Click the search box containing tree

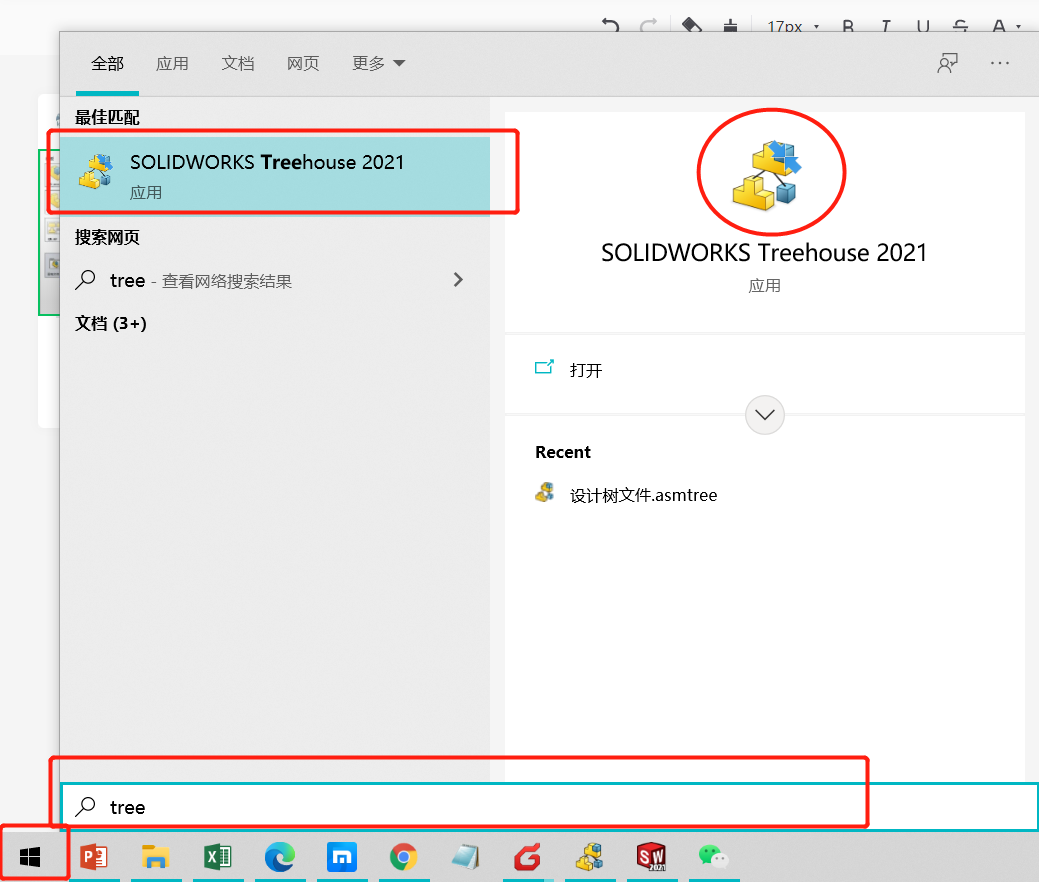pos(549,806)
